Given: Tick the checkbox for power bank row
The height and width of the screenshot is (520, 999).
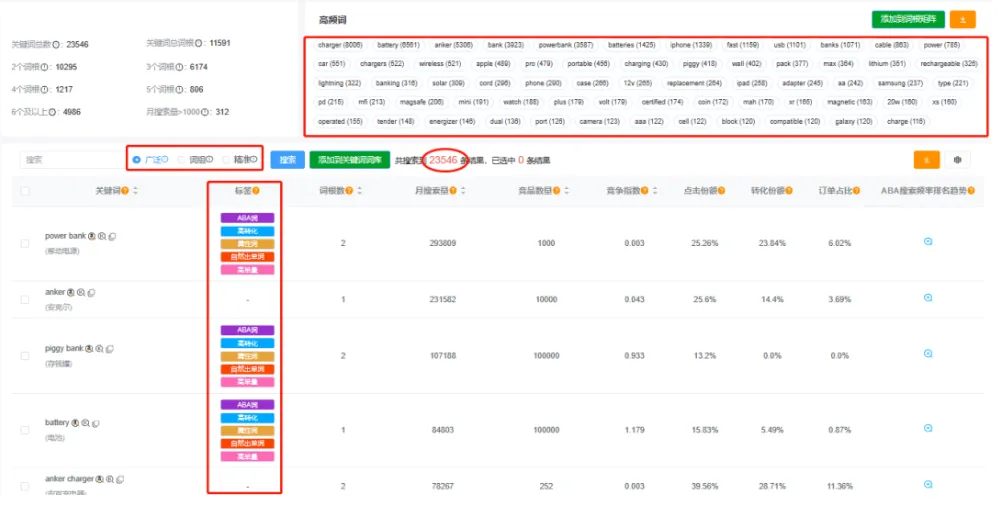Looking at the screenshot, I should (x=25, y=243).
